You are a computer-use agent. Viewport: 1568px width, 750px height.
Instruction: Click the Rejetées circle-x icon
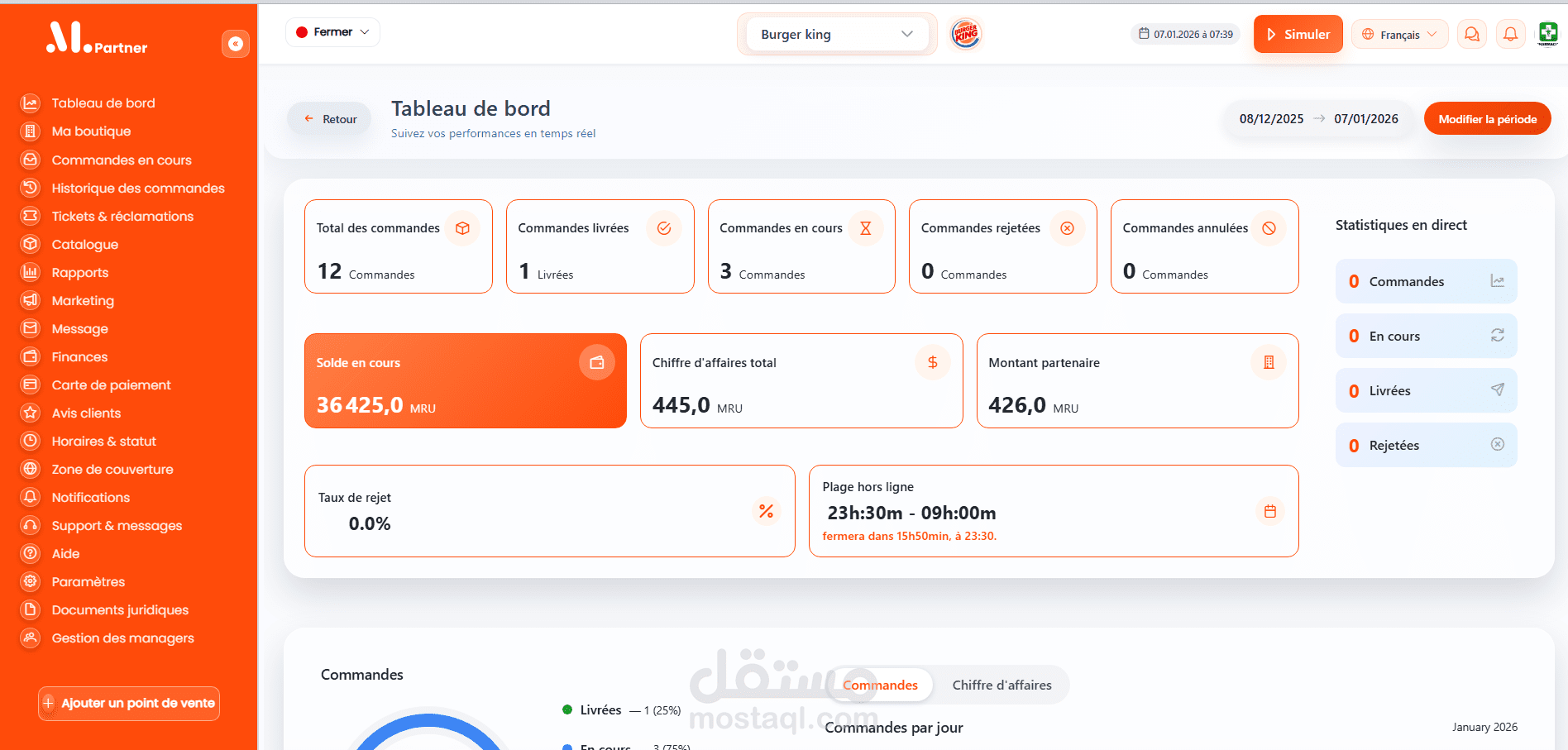click(x=1498, y=444)
